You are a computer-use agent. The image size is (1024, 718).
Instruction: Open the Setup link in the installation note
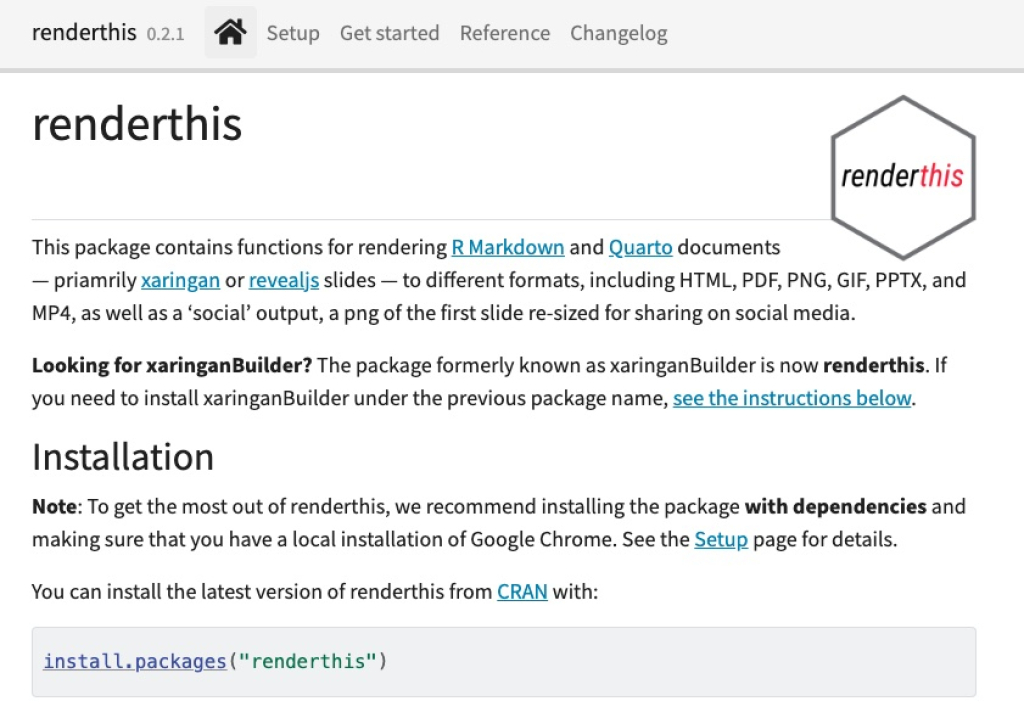pyautogui.click(x=720, y=539)
